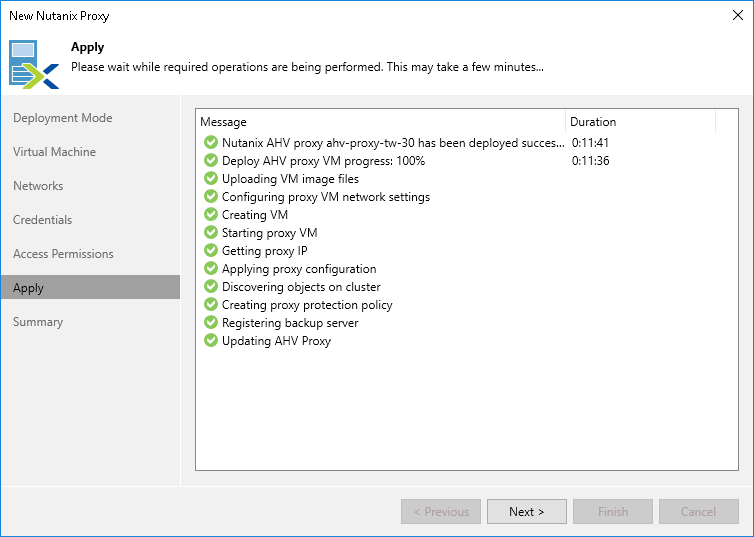The height and width of the screenshot is (537, 754).
Task: Select 'Registering backup server' log entry
Action: click(x=290, y=323)
